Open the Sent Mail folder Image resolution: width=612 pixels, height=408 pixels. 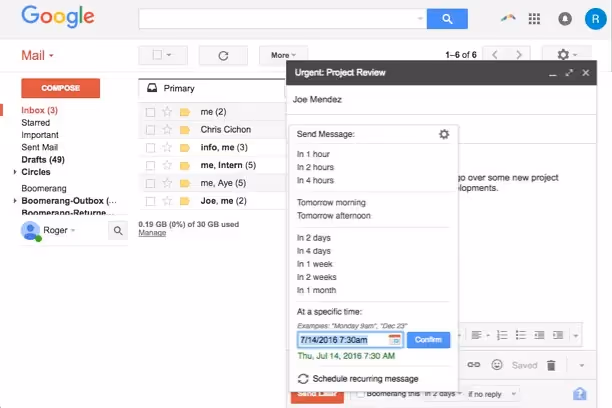(x=39, y=148)
